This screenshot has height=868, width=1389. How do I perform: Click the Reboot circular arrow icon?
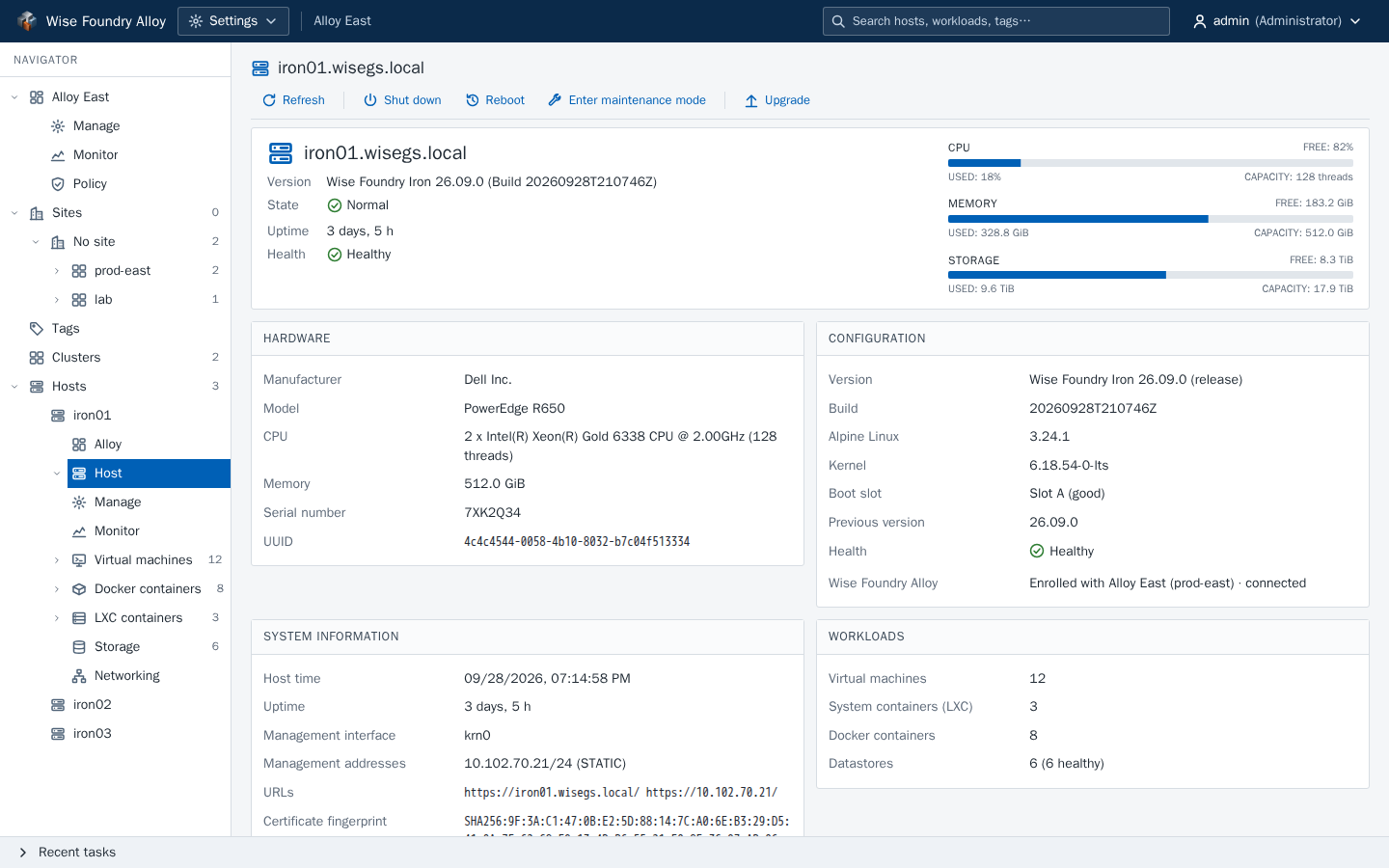(473, 100)
